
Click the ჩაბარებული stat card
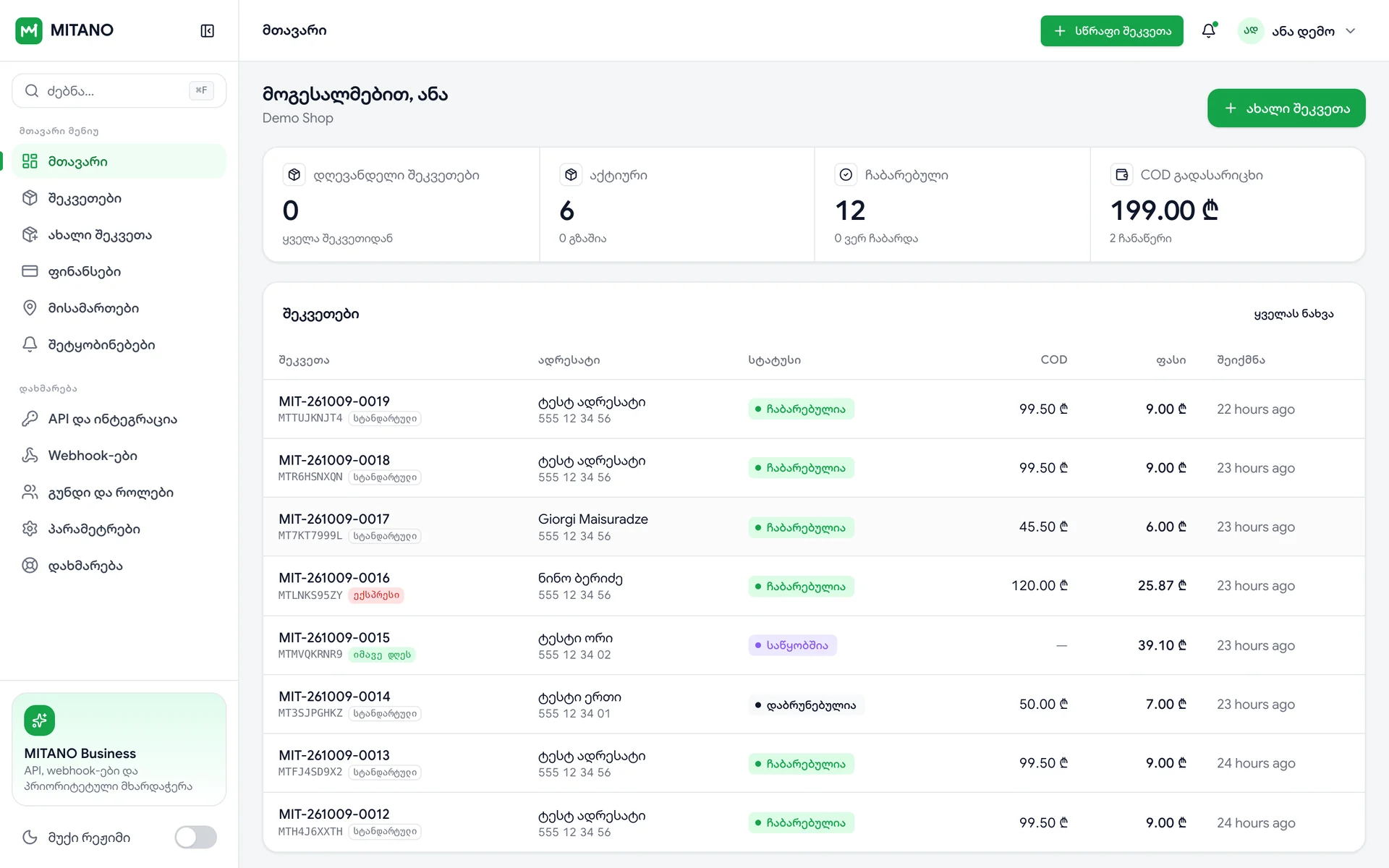point(953,205)
